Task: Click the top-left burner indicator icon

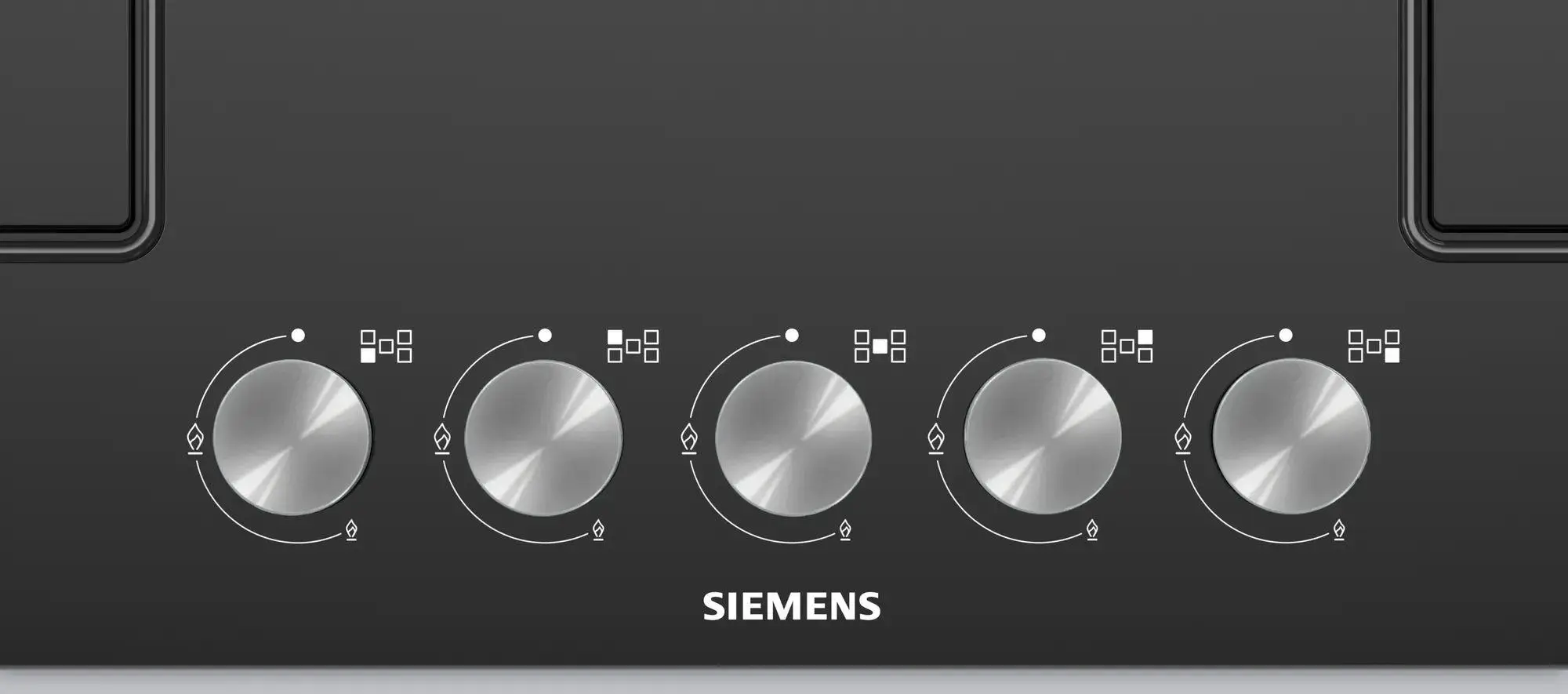Action: point(633,346)
